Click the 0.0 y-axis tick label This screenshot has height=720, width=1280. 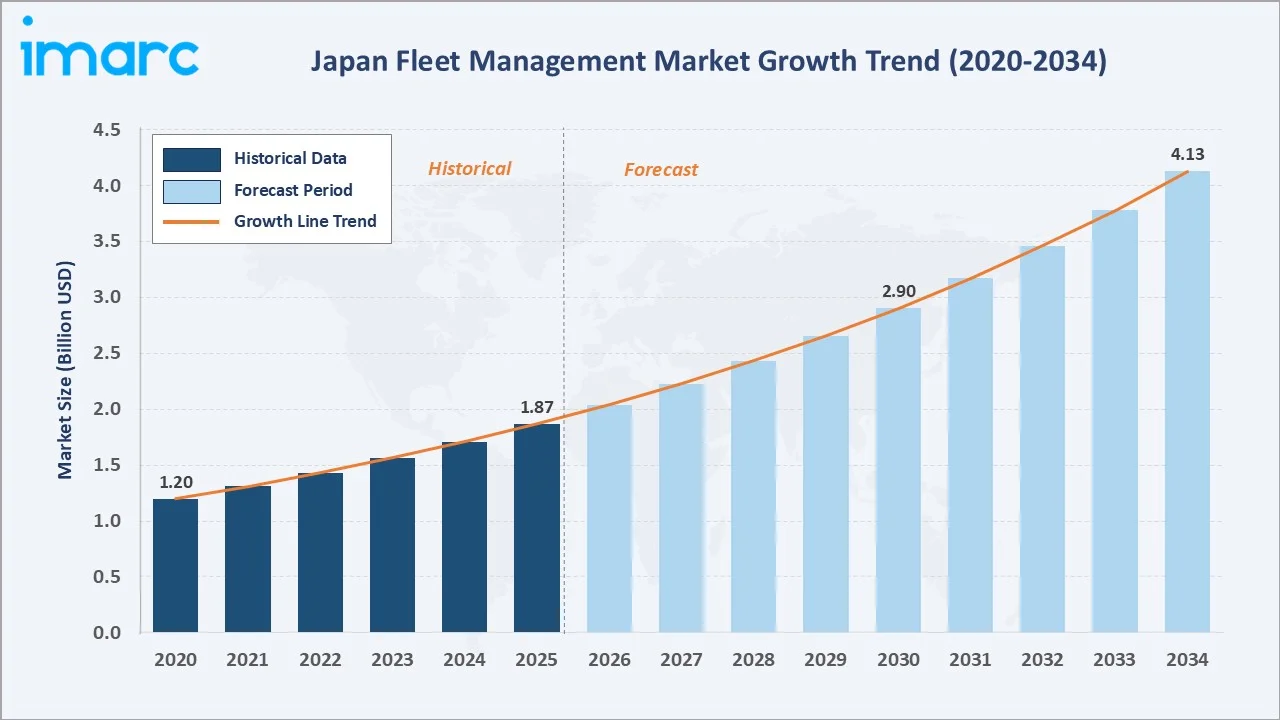107,633
